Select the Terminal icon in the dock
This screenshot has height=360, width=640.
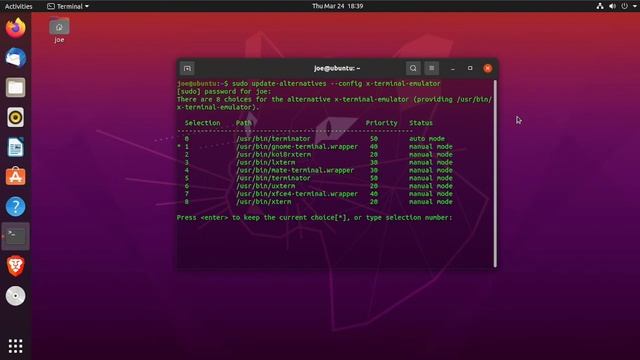(16, 236)
